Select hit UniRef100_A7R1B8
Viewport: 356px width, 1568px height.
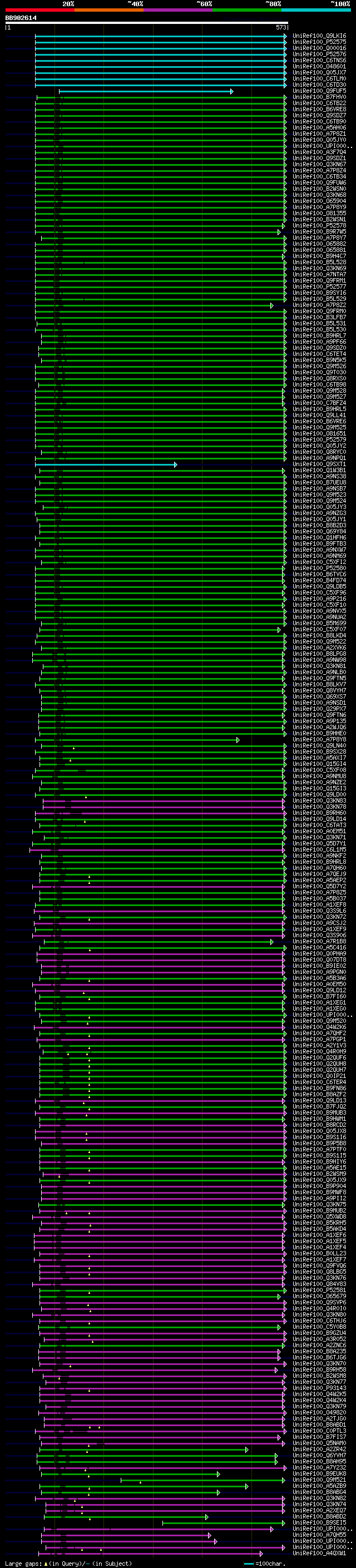pos(319,942)
